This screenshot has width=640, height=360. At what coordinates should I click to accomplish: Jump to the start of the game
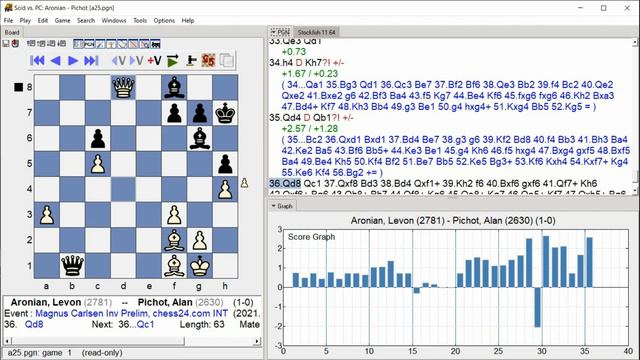point(37,61)
